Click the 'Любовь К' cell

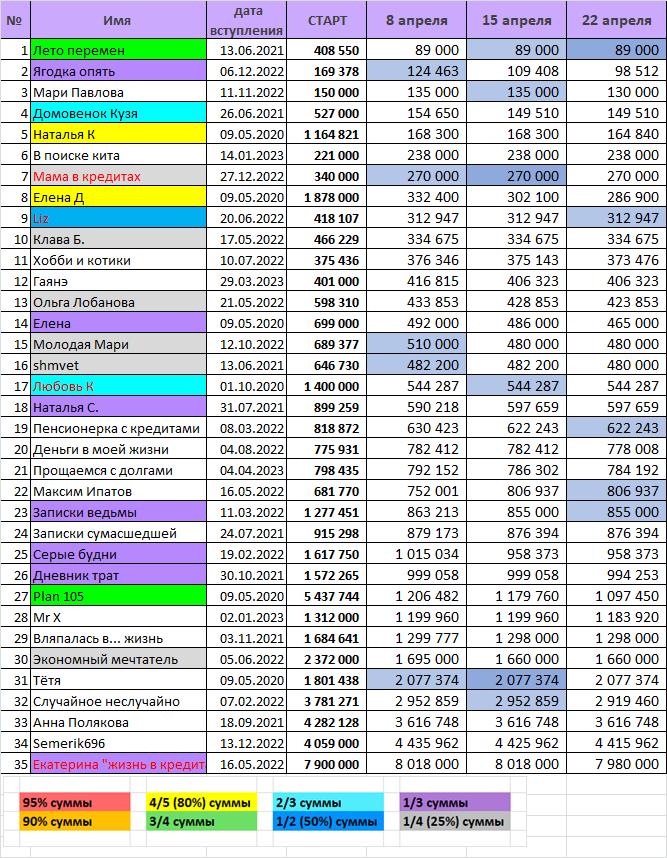(118, 386)
